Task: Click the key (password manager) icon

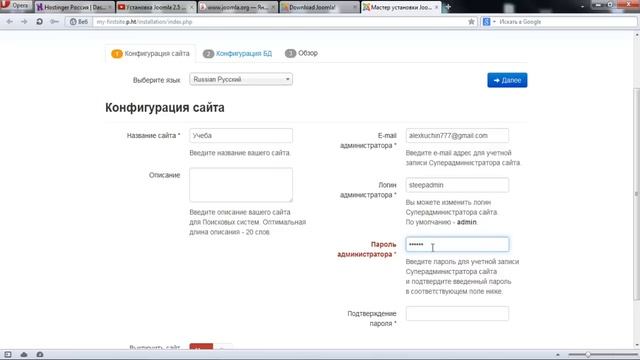Action: [x=54, y=22]
